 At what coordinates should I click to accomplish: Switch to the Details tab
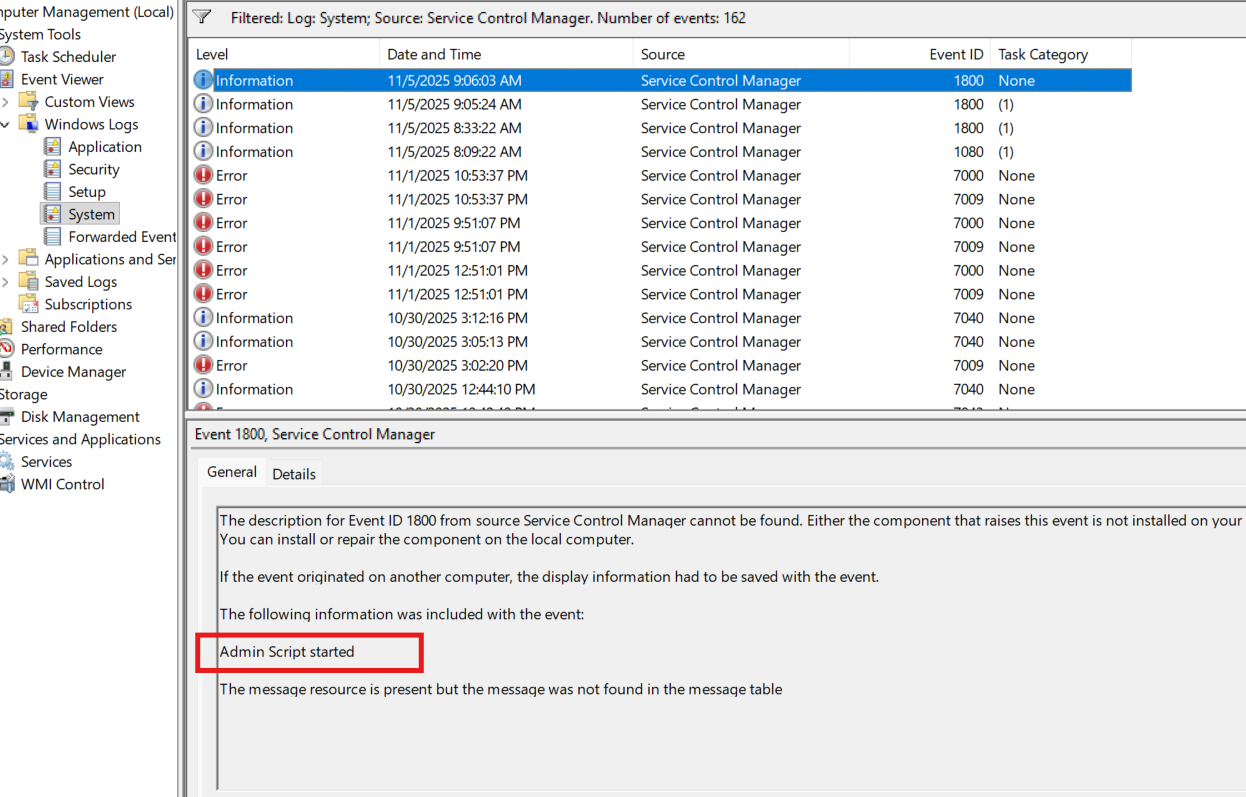294,474
